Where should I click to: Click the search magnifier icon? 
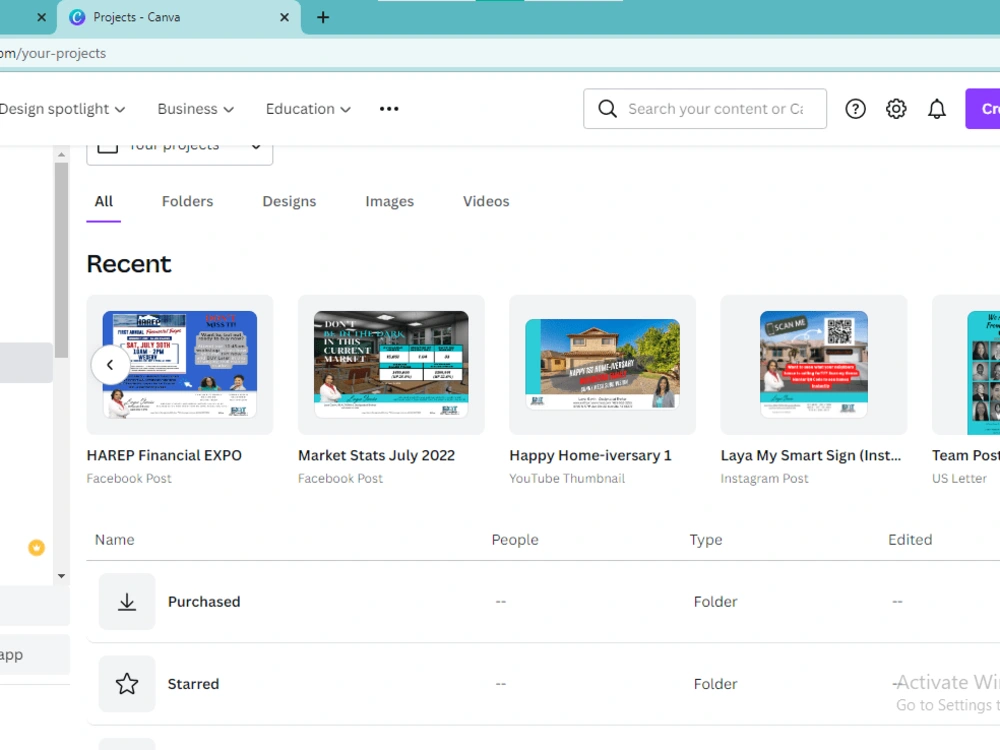coord(607,109)
